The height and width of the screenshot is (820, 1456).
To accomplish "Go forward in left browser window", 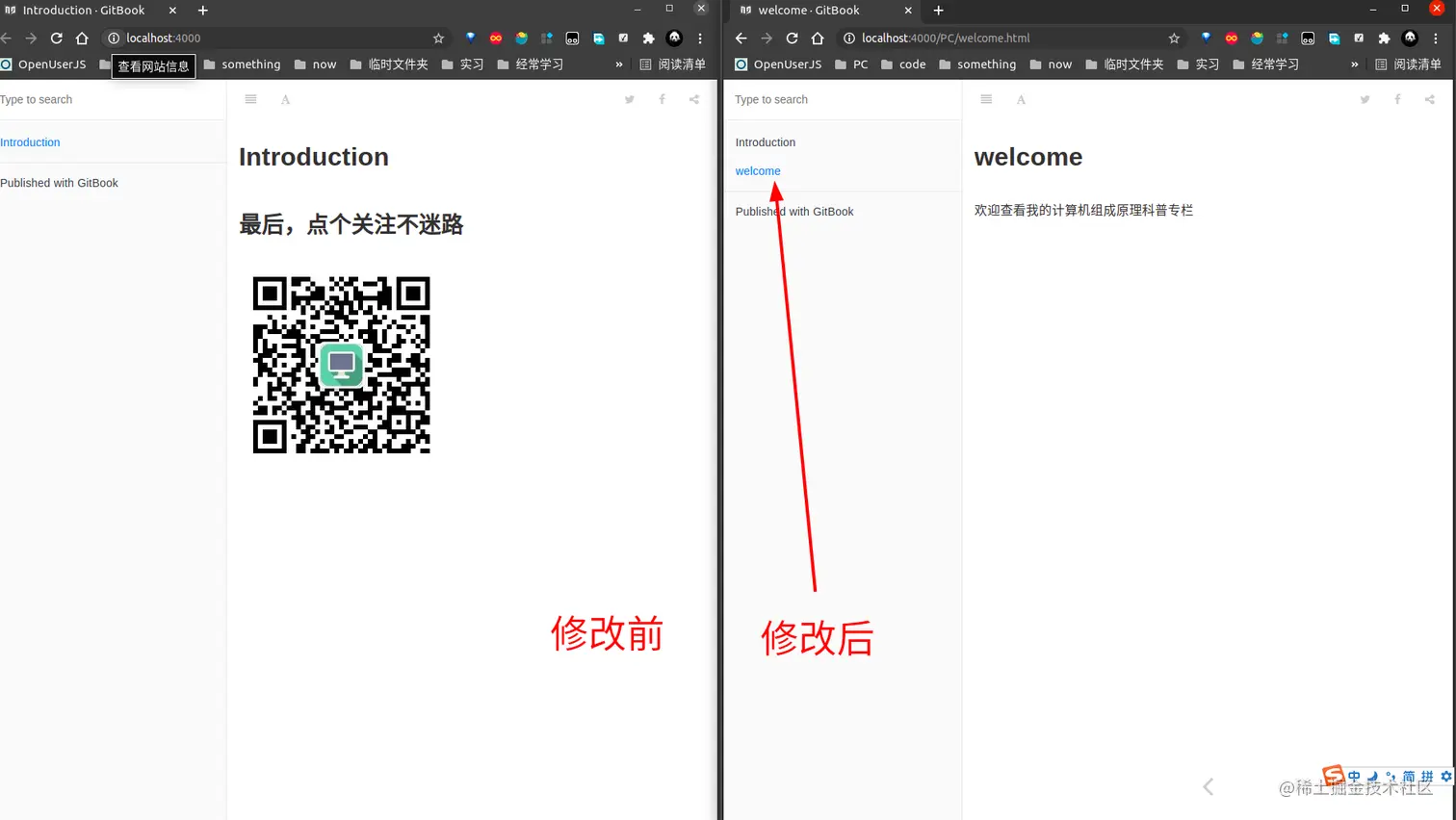I will click(31, 38).
